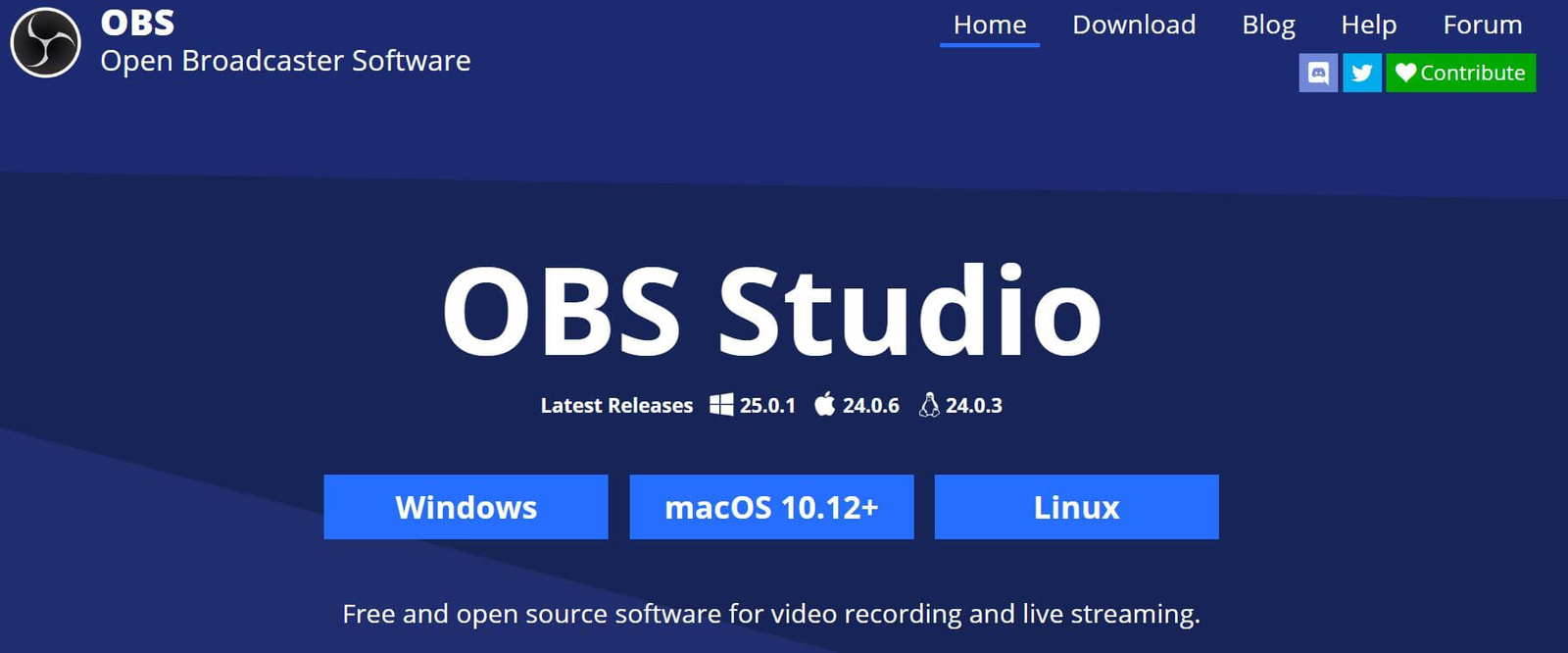Click the free and open source tagline
Viewport: 1568px width, 653px height.
click(x=771, y=614)
